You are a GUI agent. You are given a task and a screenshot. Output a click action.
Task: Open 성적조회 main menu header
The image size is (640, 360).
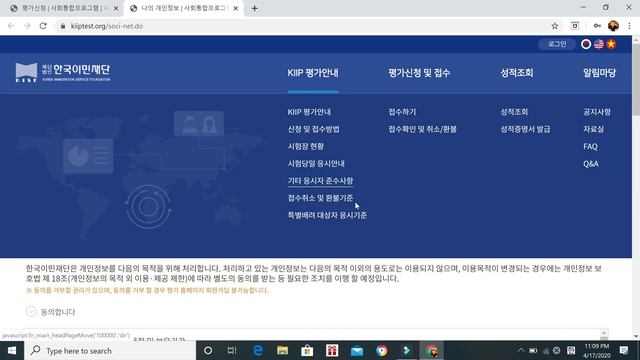(517, 73)
